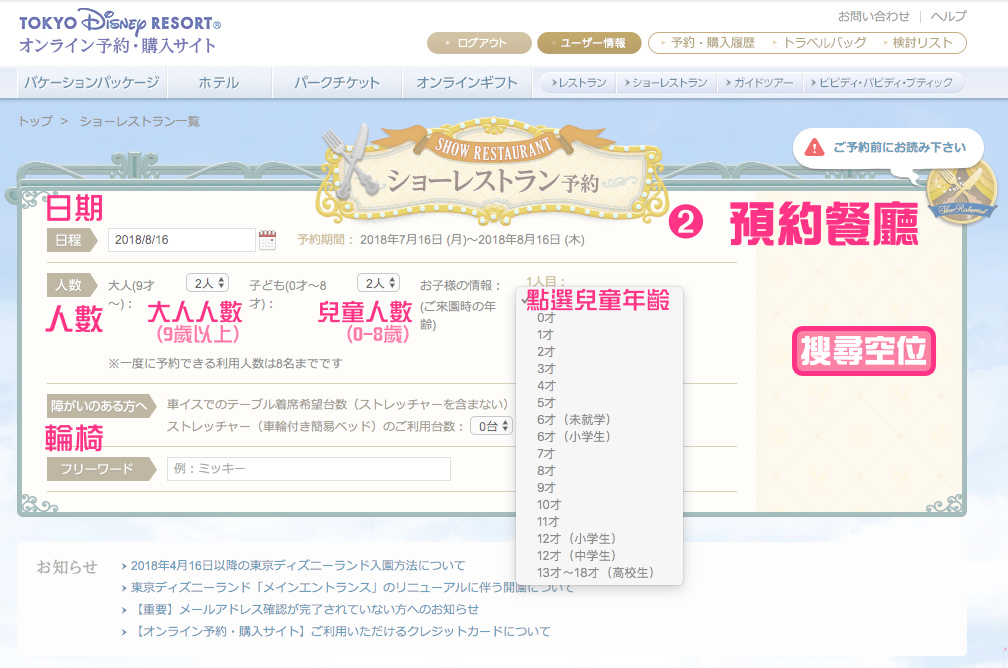
Task: Click the 'ショーレストラン予約' page title
Action: [493, 182]
